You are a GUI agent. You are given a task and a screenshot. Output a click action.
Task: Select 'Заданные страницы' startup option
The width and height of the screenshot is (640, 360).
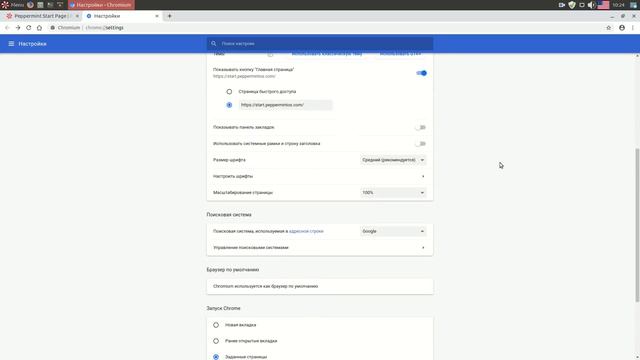click(216, 357)
